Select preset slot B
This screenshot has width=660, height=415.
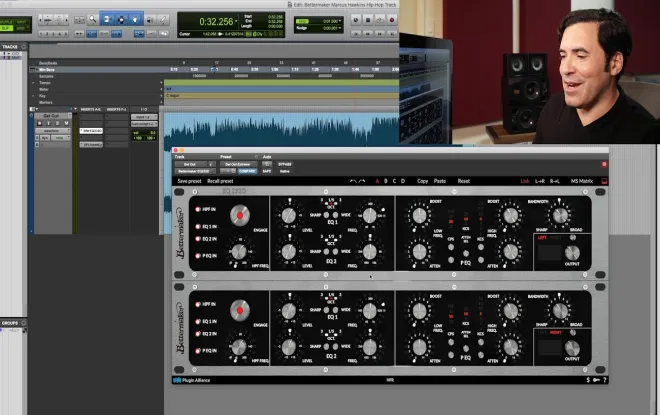(x=386, y=181)
